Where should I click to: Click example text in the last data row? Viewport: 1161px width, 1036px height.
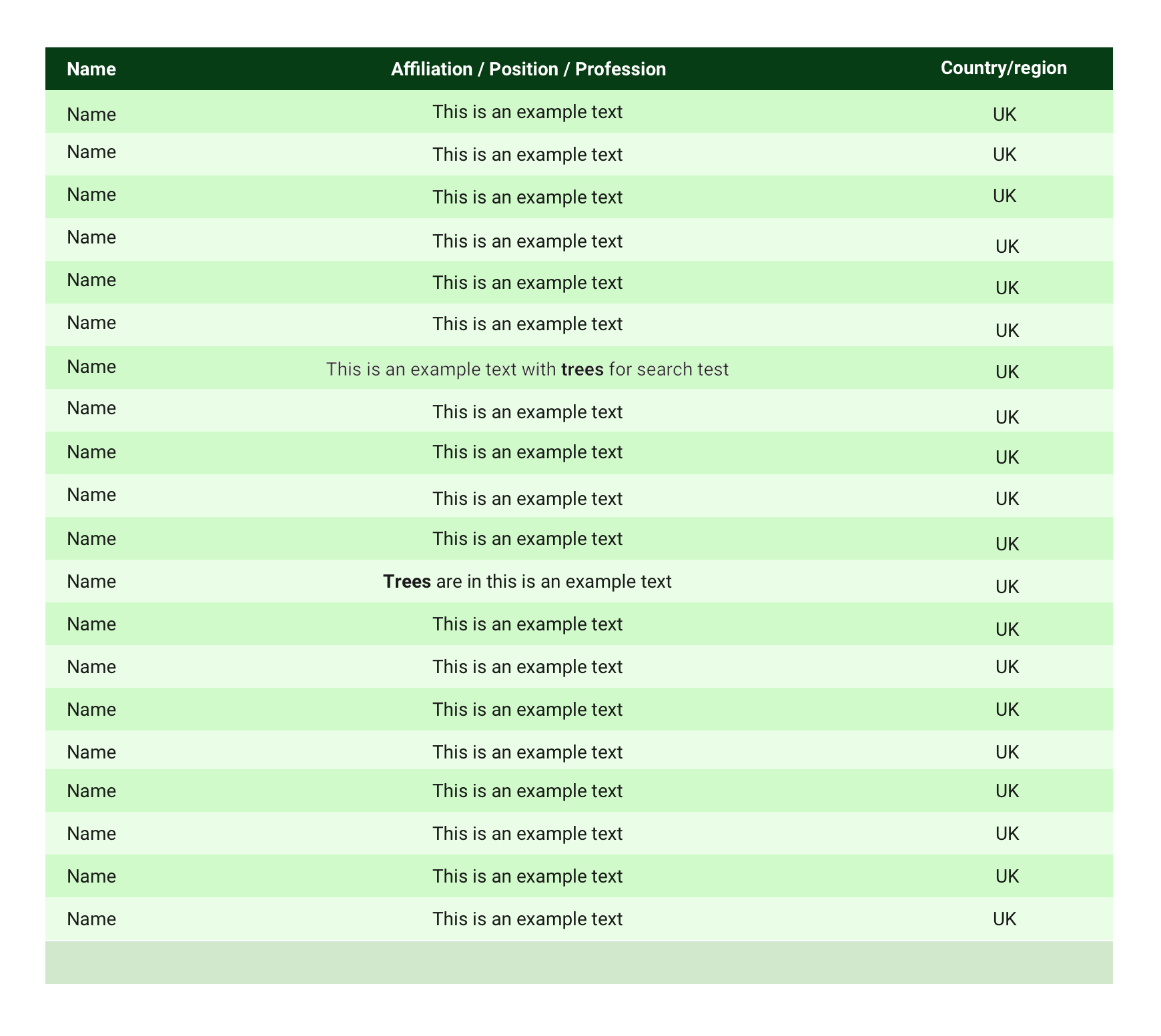[527, 919]
